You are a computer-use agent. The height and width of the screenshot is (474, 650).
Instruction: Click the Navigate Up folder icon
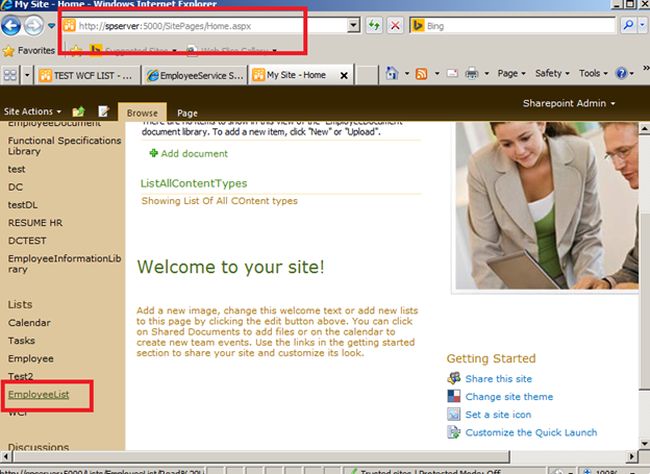[x=78, y=111]
